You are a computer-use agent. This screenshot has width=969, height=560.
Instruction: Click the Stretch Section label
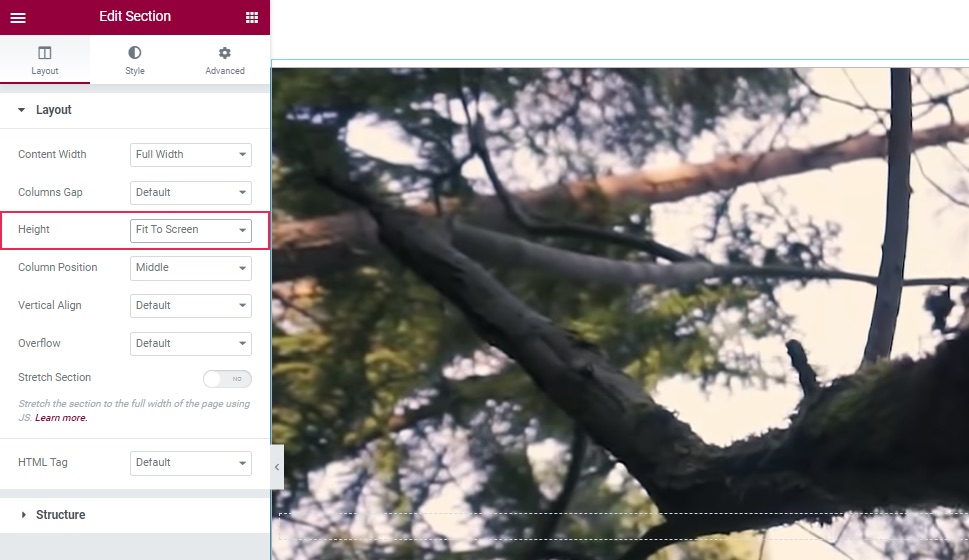(54, 377)
